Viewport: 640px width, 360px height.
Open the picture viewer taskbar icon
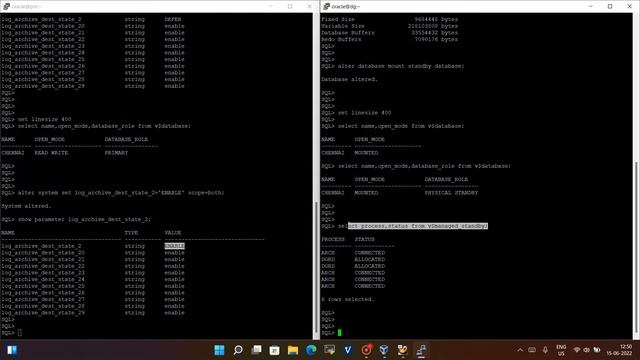pyautogui.click(x=329, y=350)
